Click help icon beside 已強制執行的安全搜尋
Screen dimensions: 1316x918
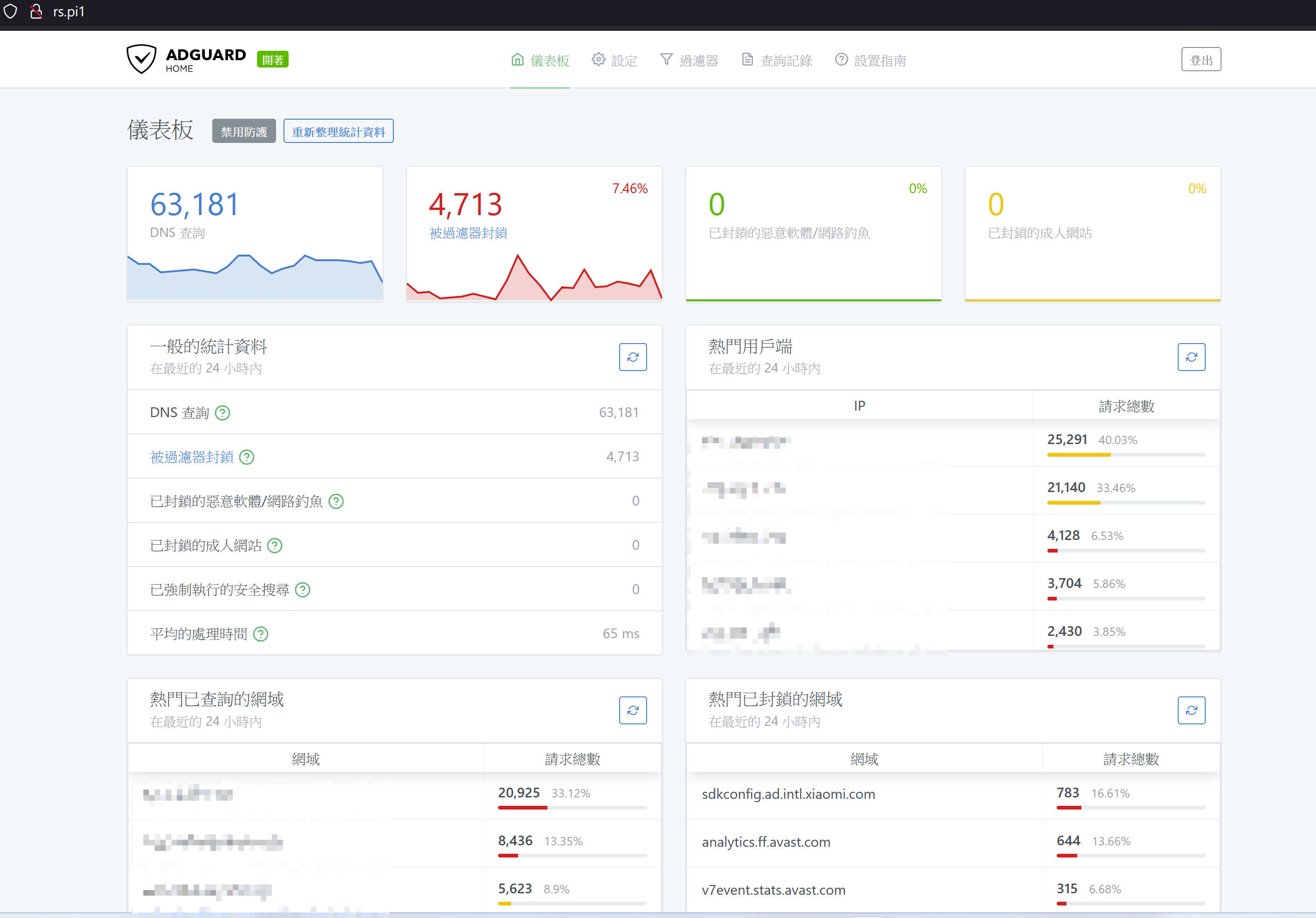pos(303,590)
